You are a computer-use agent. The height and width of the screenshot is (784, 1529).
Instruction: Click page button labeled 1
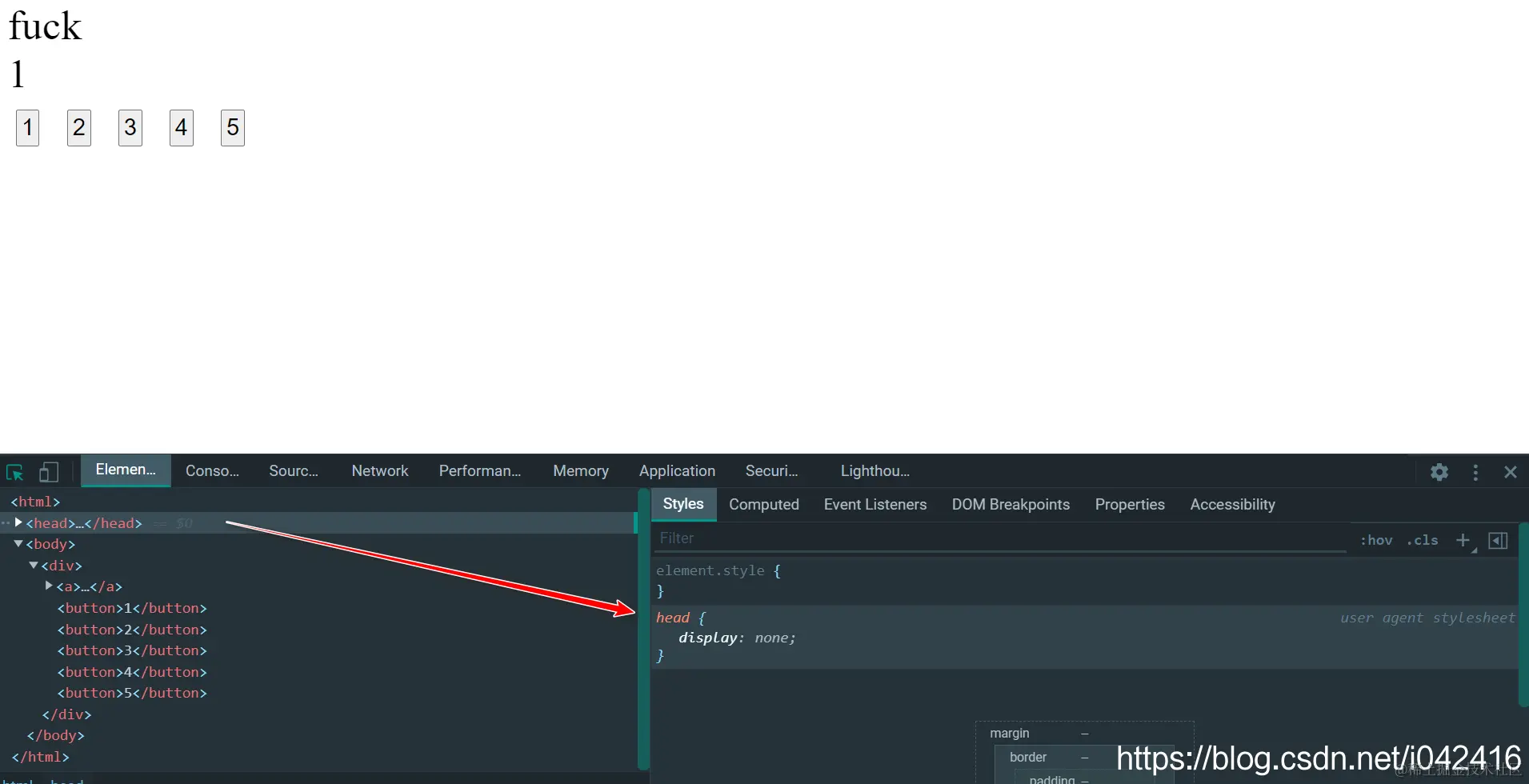coord(28,128)
